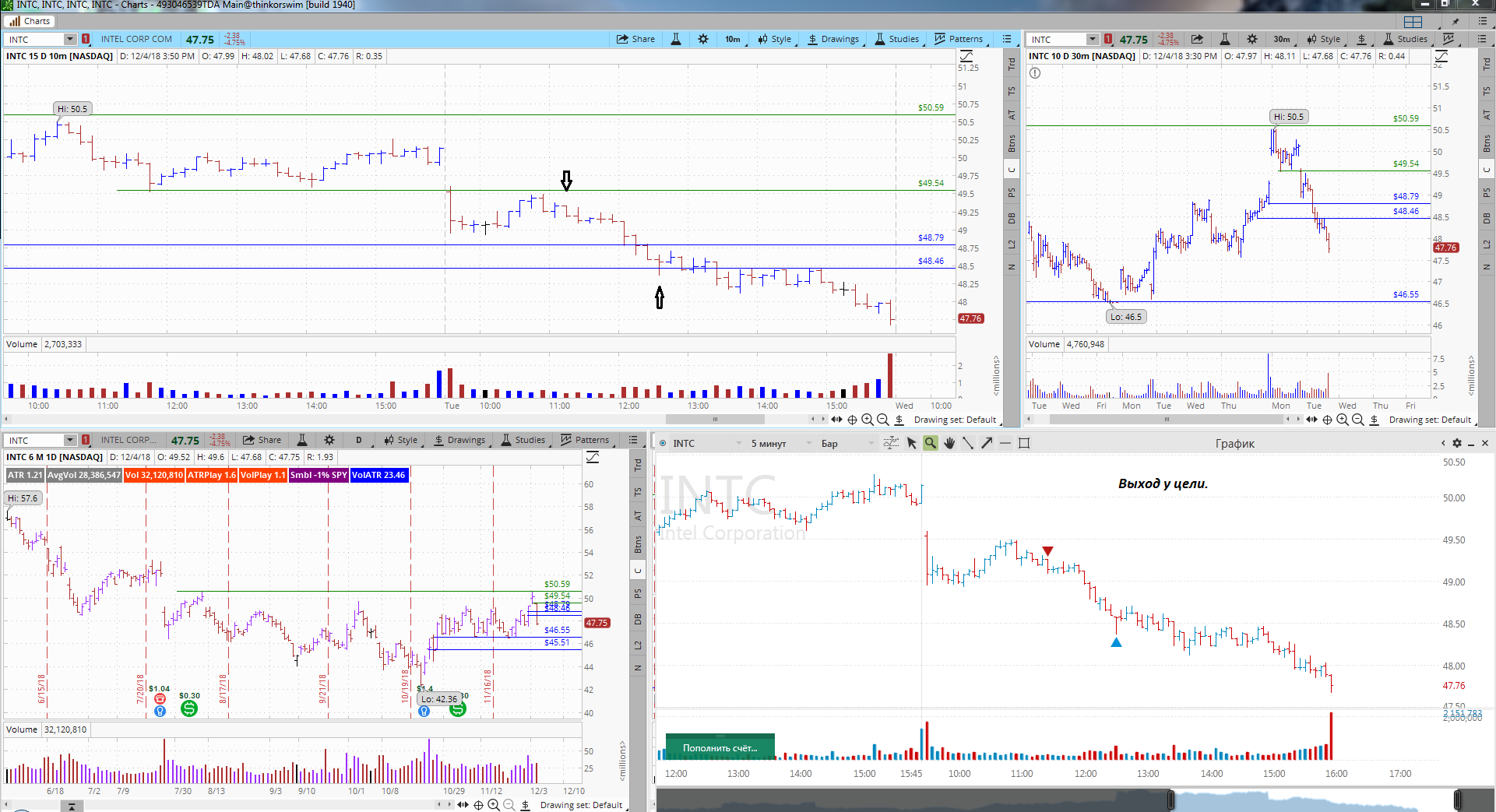Viewport: 1496px width, 812px height.
Task: Open the 10m timeframe selector
Action: coord(733,39)
